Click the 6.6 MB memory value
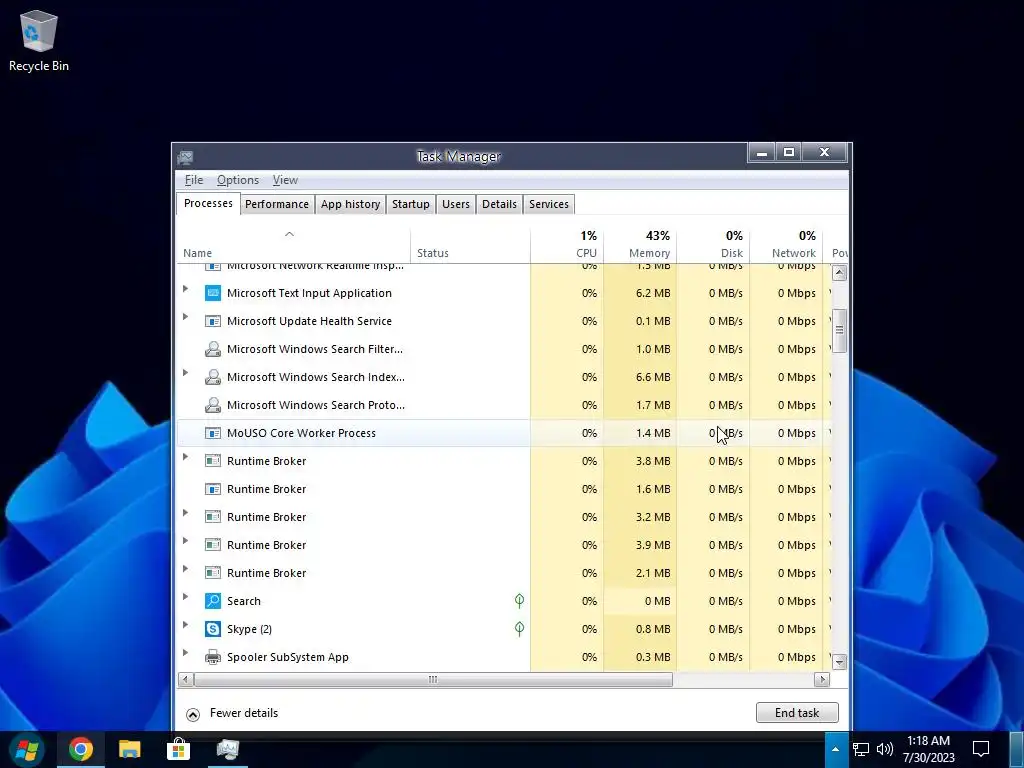Screen dimensions: 1024x768 653,377
